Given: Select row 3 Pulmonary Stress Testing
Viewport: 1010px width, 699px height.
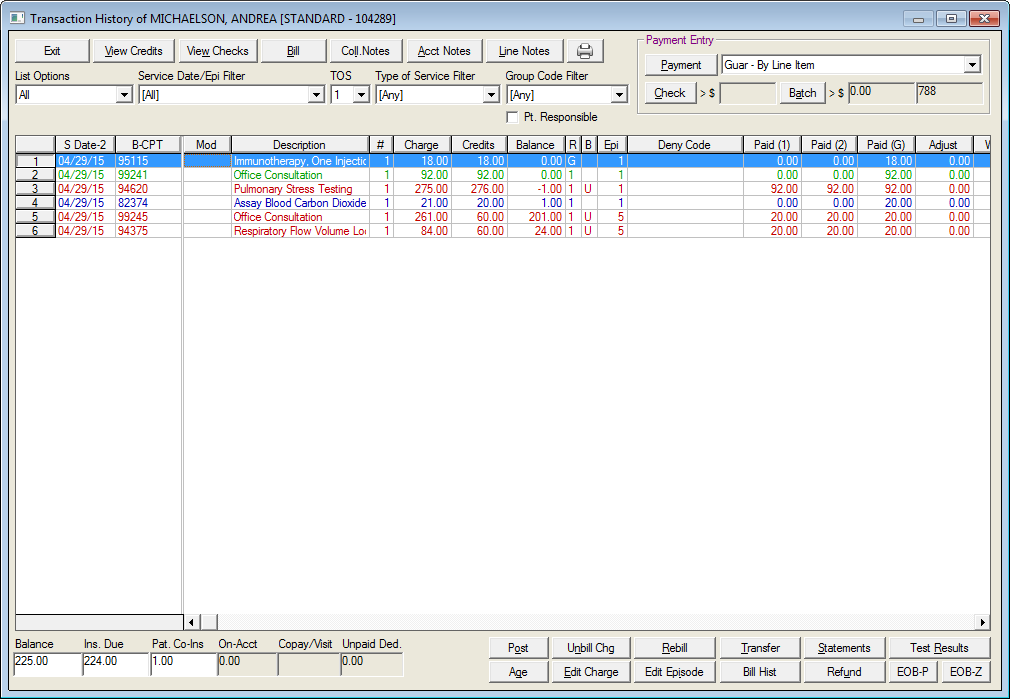Looking at the screenshot, I should (x=292, y=189).
